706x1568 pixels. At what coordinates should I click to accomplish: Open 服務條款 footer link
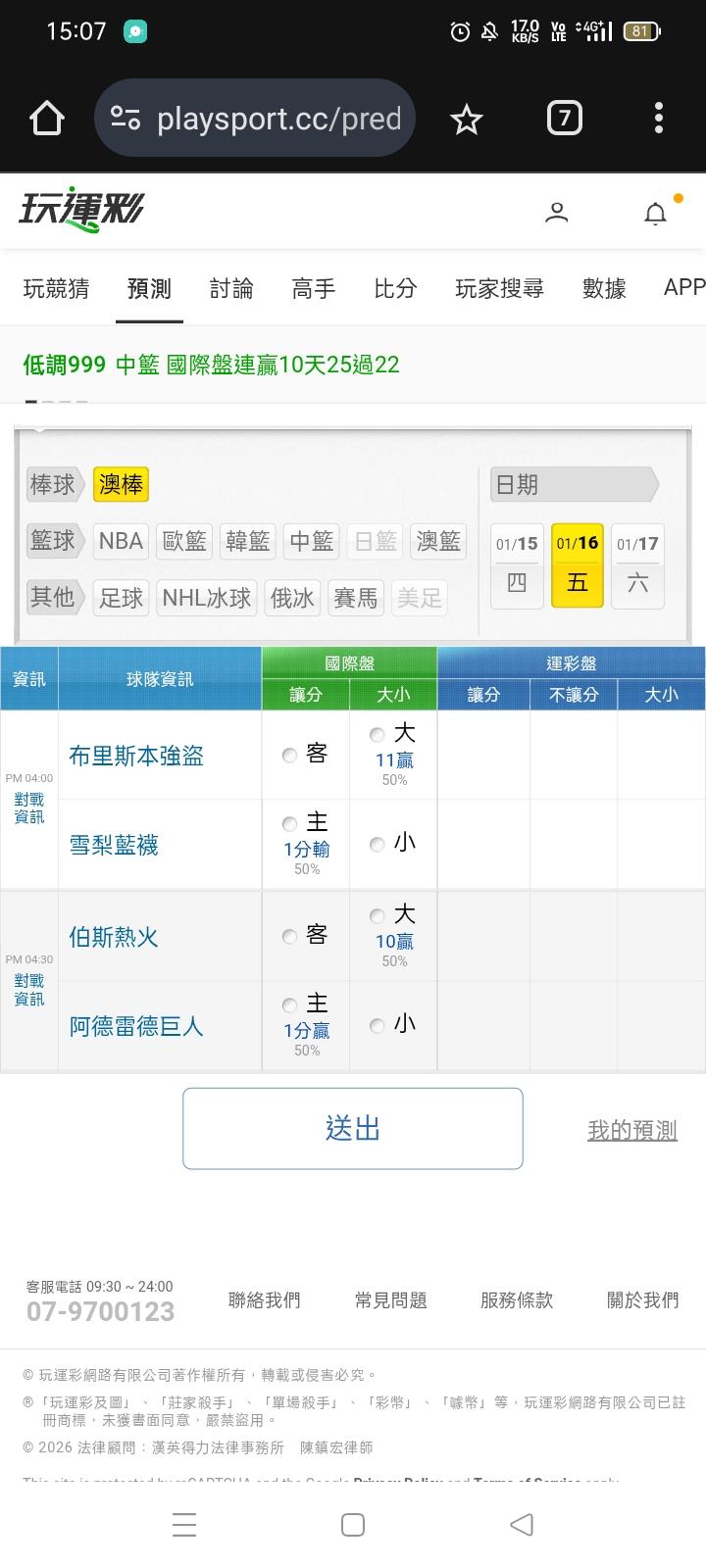pos(517,1300)
